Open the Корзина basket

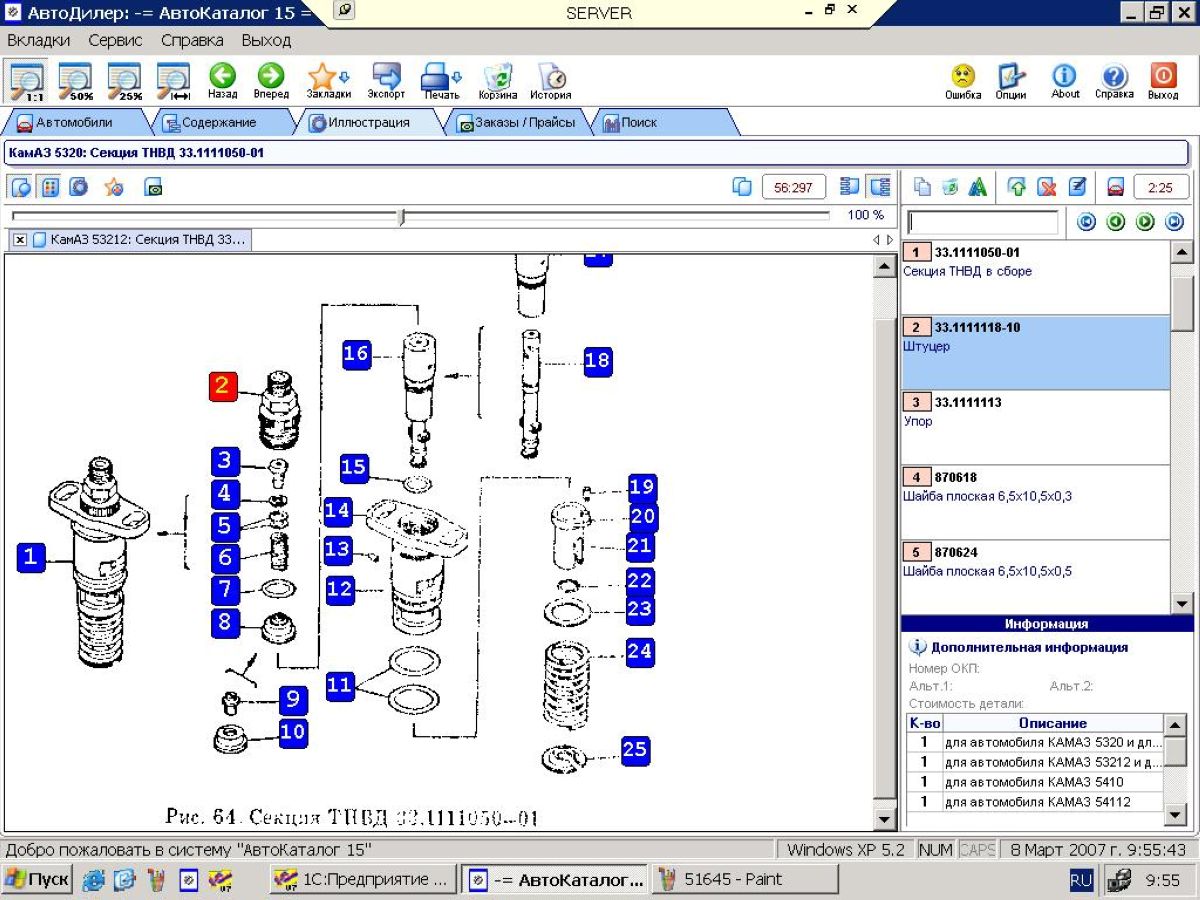click(x=498, y=81)
